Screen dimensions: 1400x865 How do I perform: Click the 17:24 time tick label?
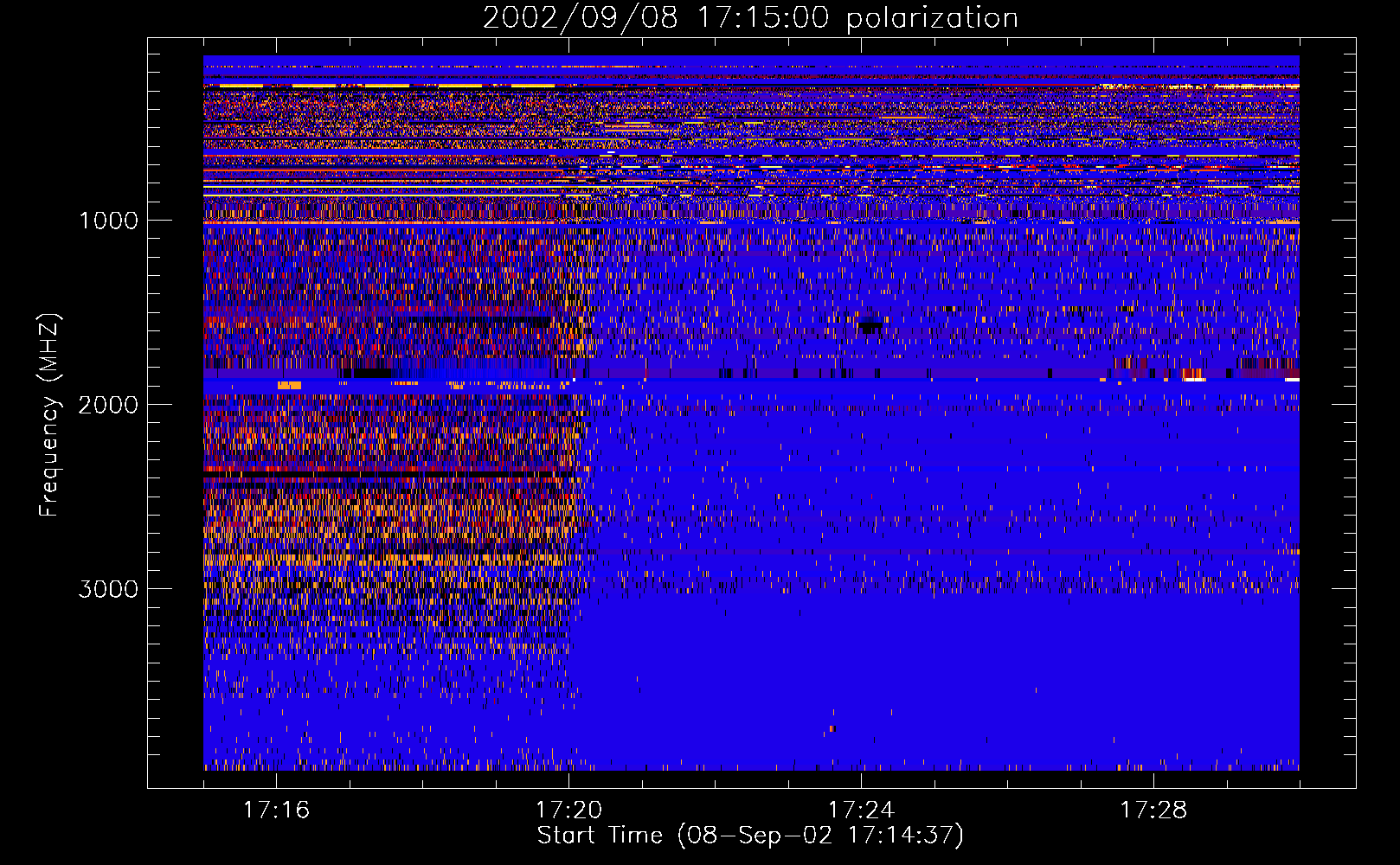coord(861,811)
